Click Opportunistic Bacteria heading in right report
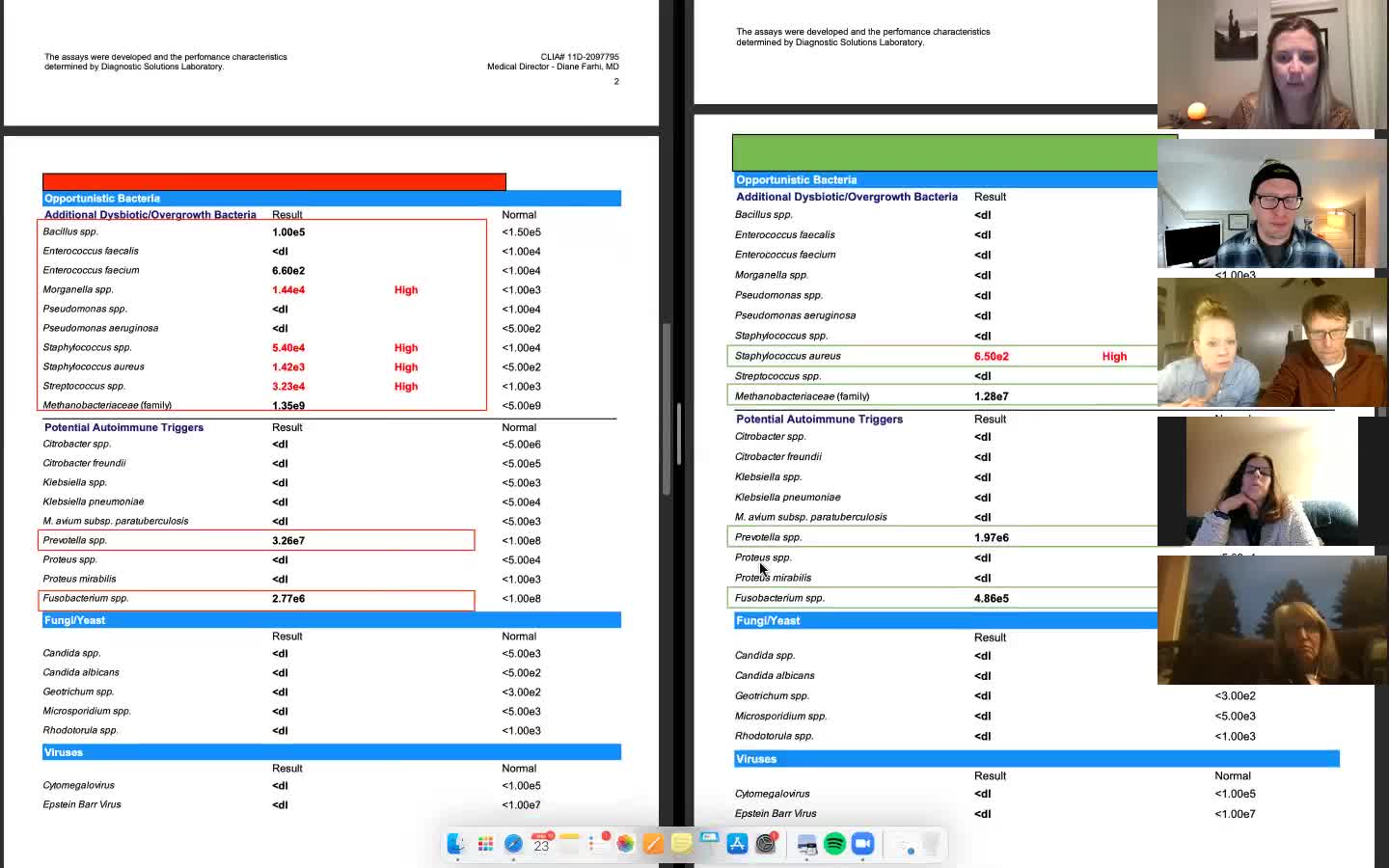 pyautogui.click(x=796, y=179)
